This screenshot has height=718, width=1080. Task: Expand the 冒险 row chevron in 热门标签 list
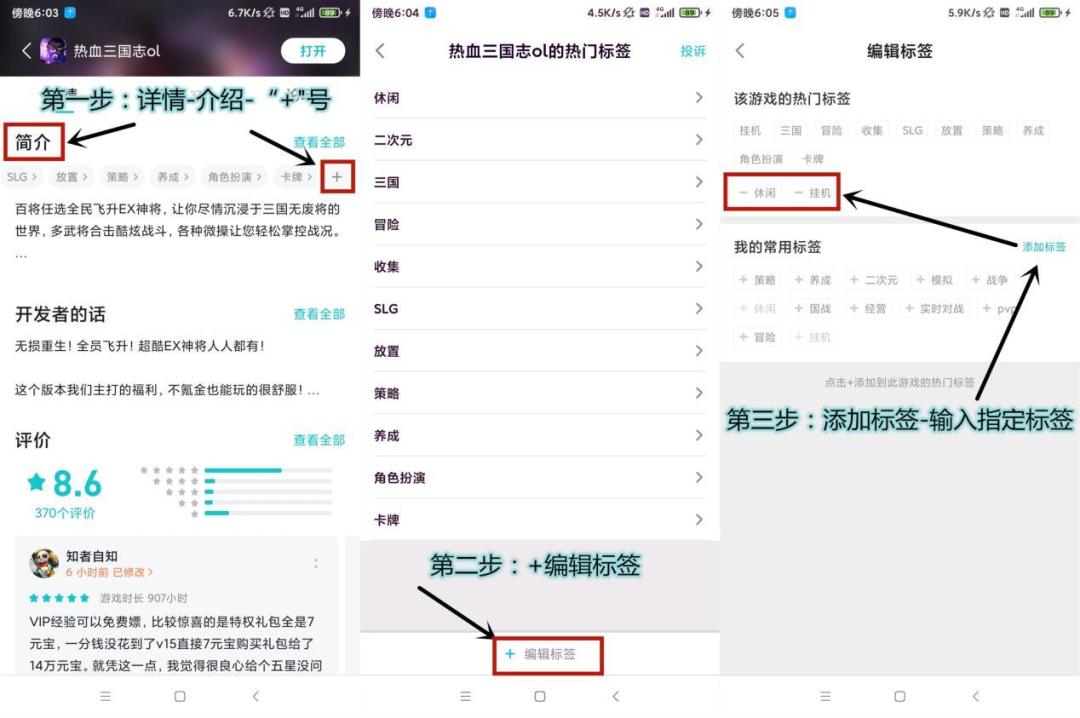[699, 224]
